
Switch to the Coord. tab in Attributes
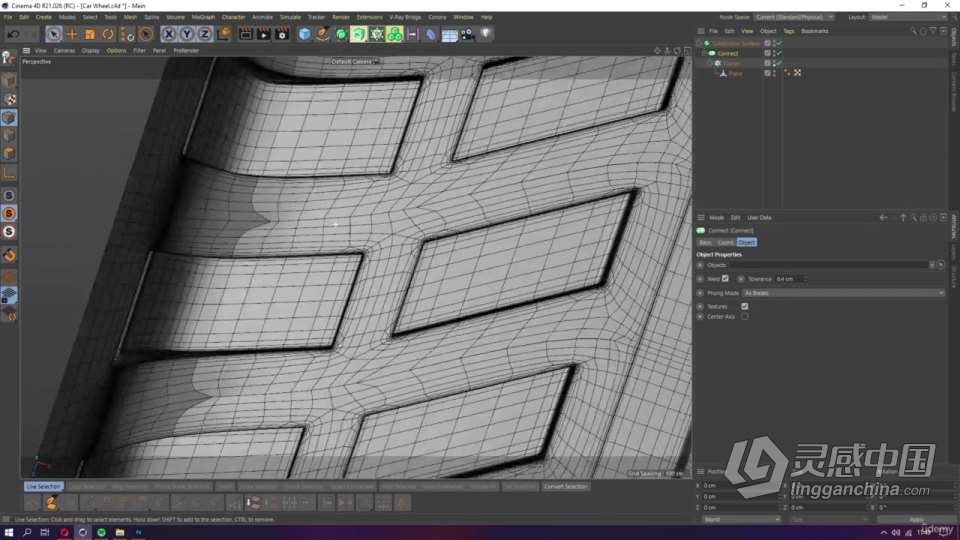[726, 242]
